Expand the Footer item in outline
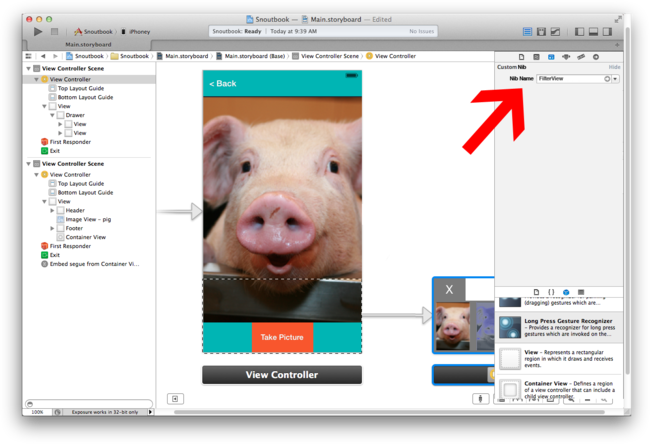 click(52, 228)
